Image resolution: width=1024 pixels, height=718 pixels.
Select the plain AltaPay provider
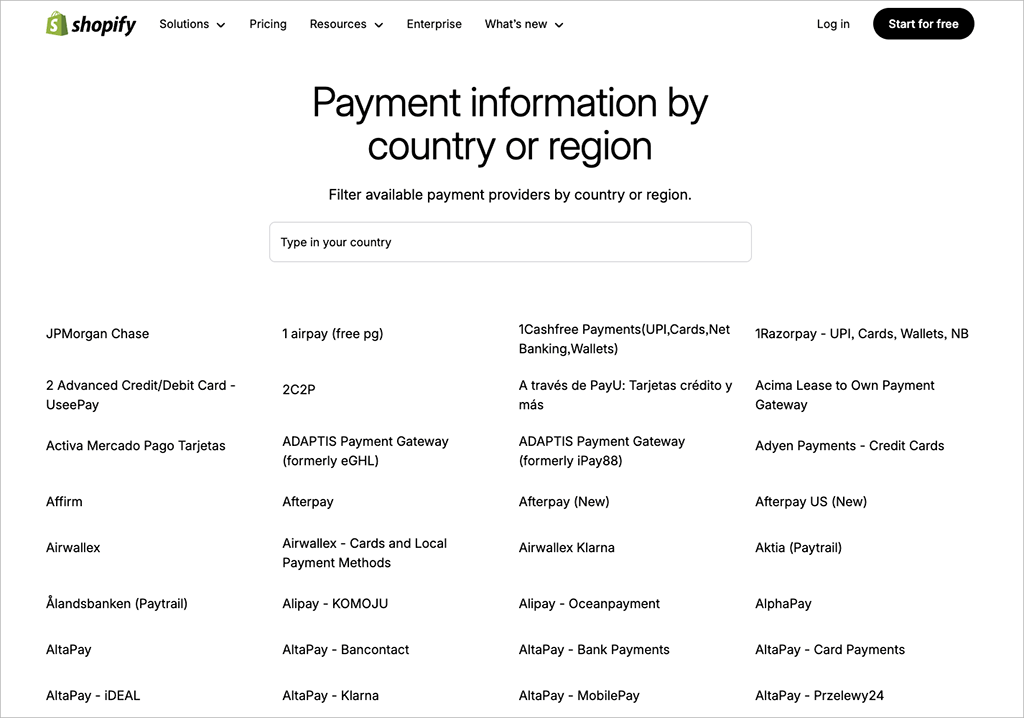(x=69, y=650)
